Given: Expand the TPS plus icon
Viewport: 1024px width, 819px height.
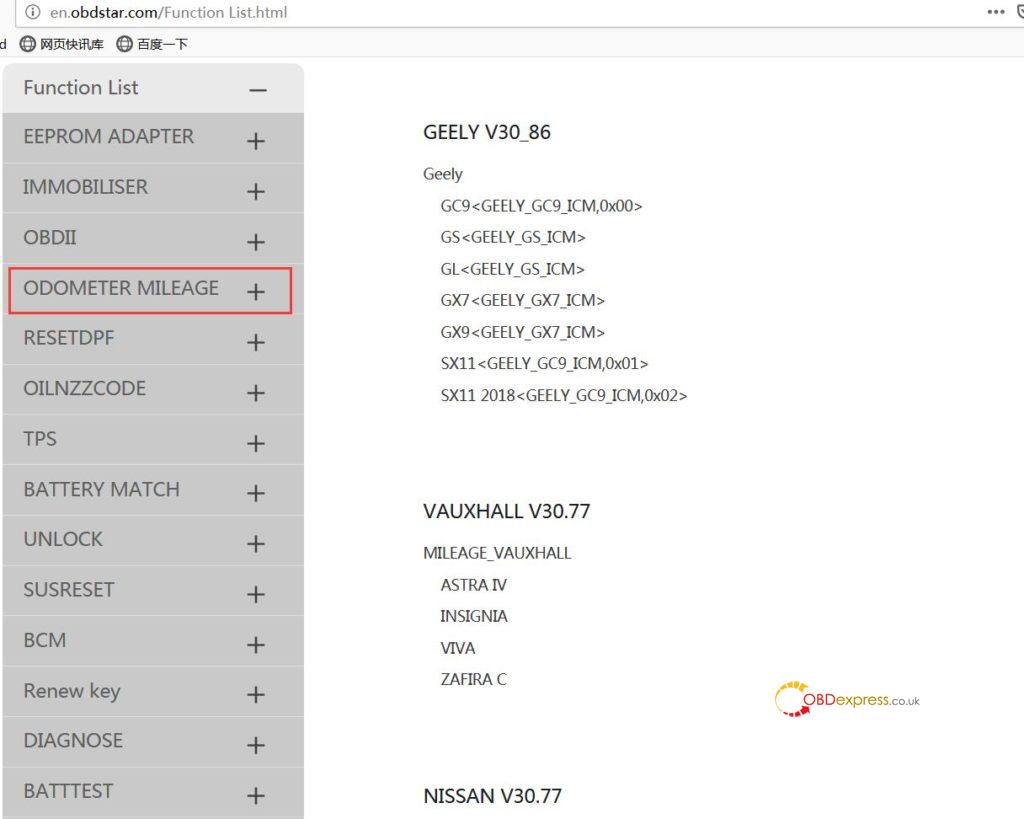Looking at the screenshot, I should point(256,443).
